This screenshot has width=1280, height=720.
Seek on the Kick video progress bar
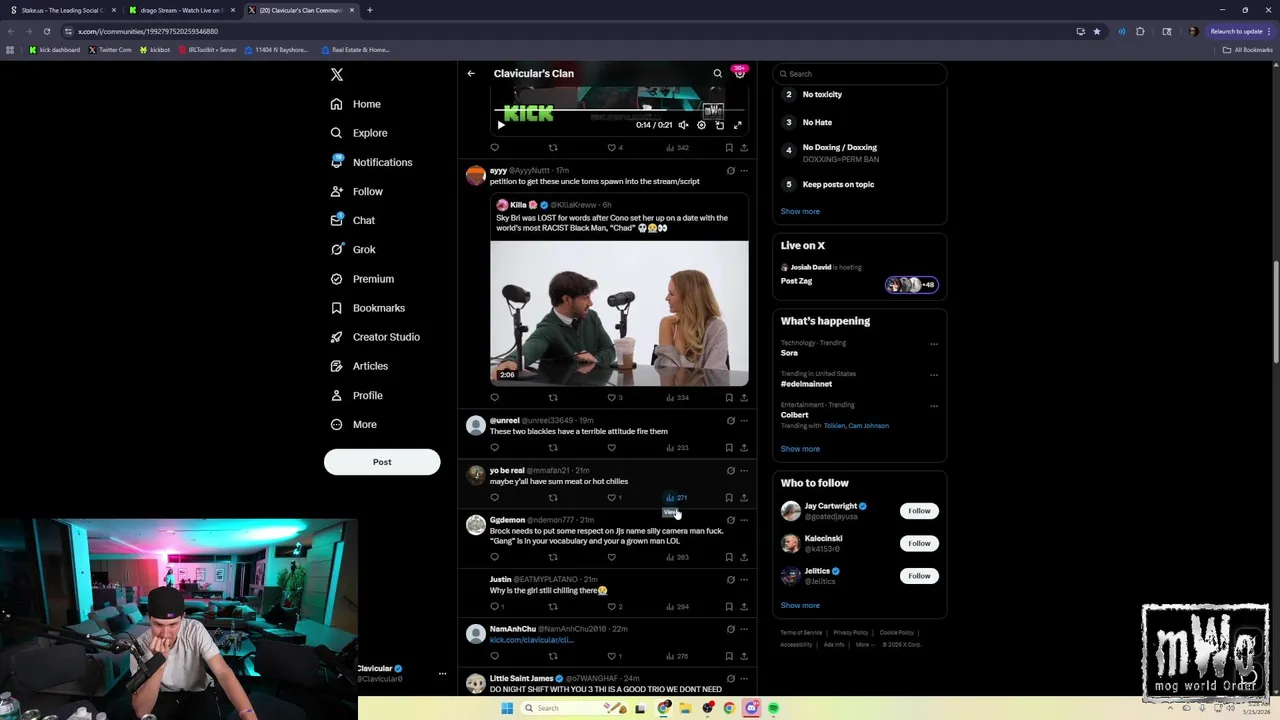tap(619, 112)
